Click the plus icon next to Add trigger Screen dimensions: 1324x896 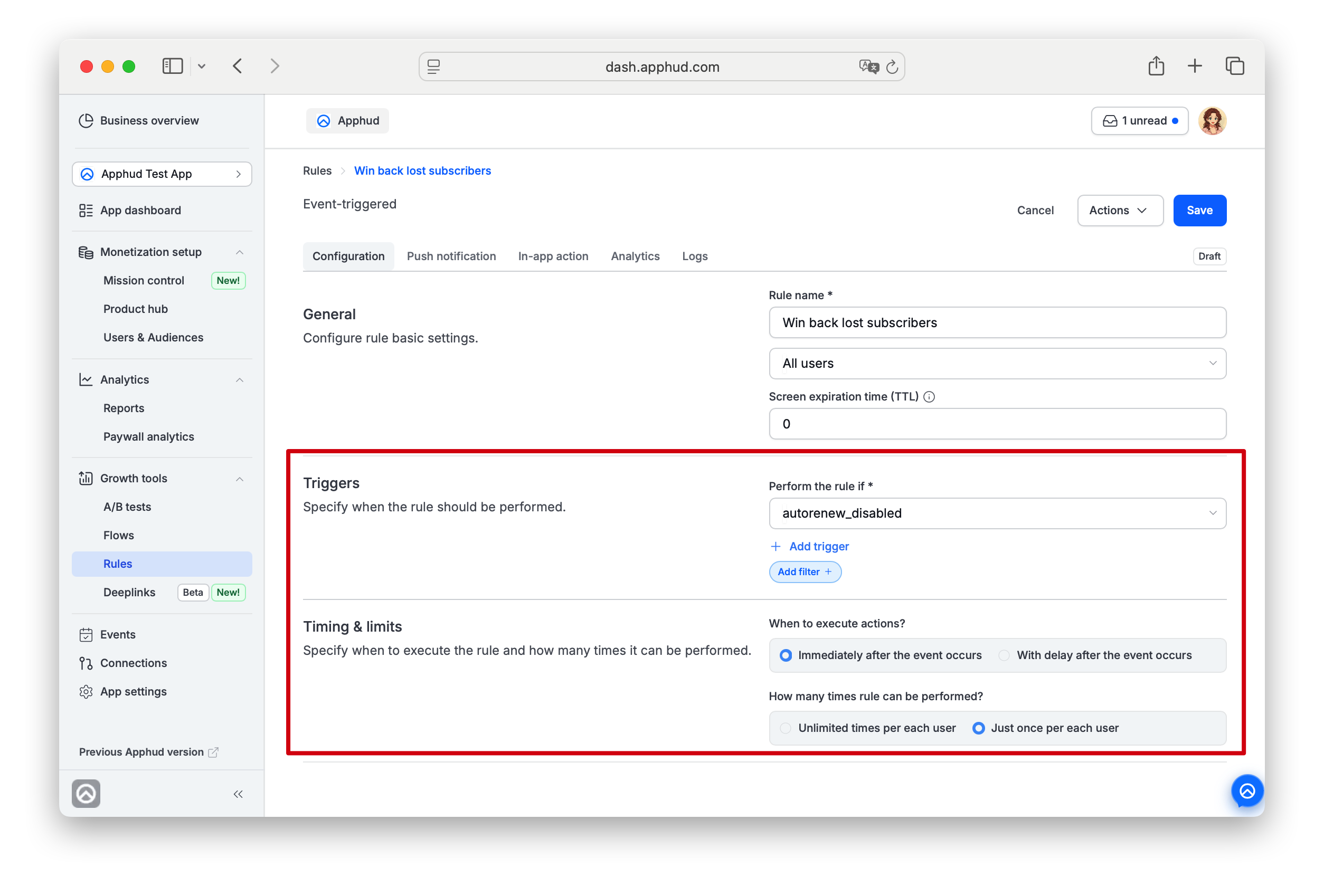coord(776,546)
